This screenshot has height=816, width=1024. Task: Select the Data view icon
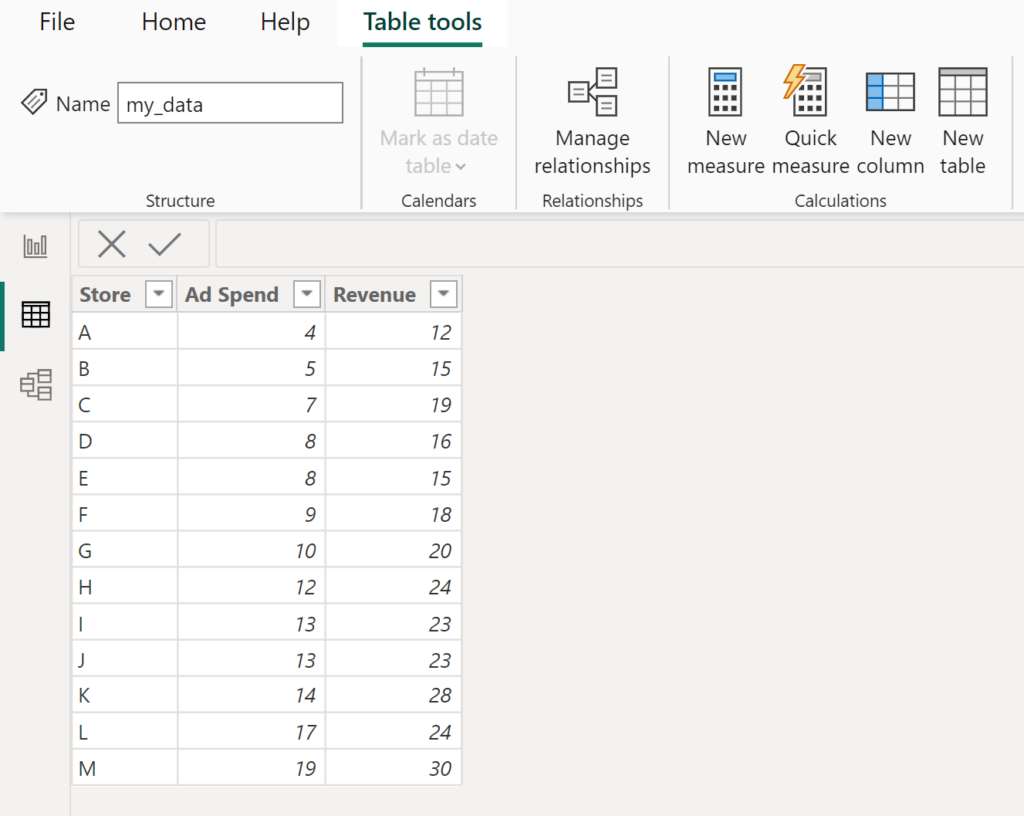pos(35,314)
